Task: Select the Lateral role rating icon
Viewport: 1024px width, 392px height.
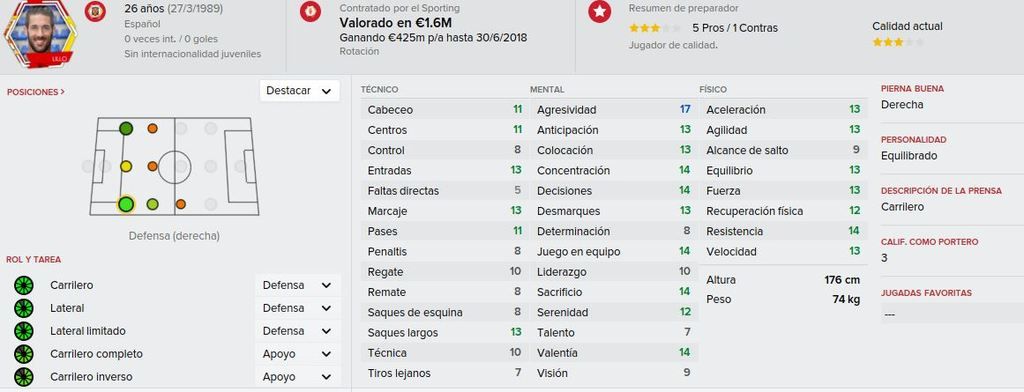Action: click(x=24, y=308)
